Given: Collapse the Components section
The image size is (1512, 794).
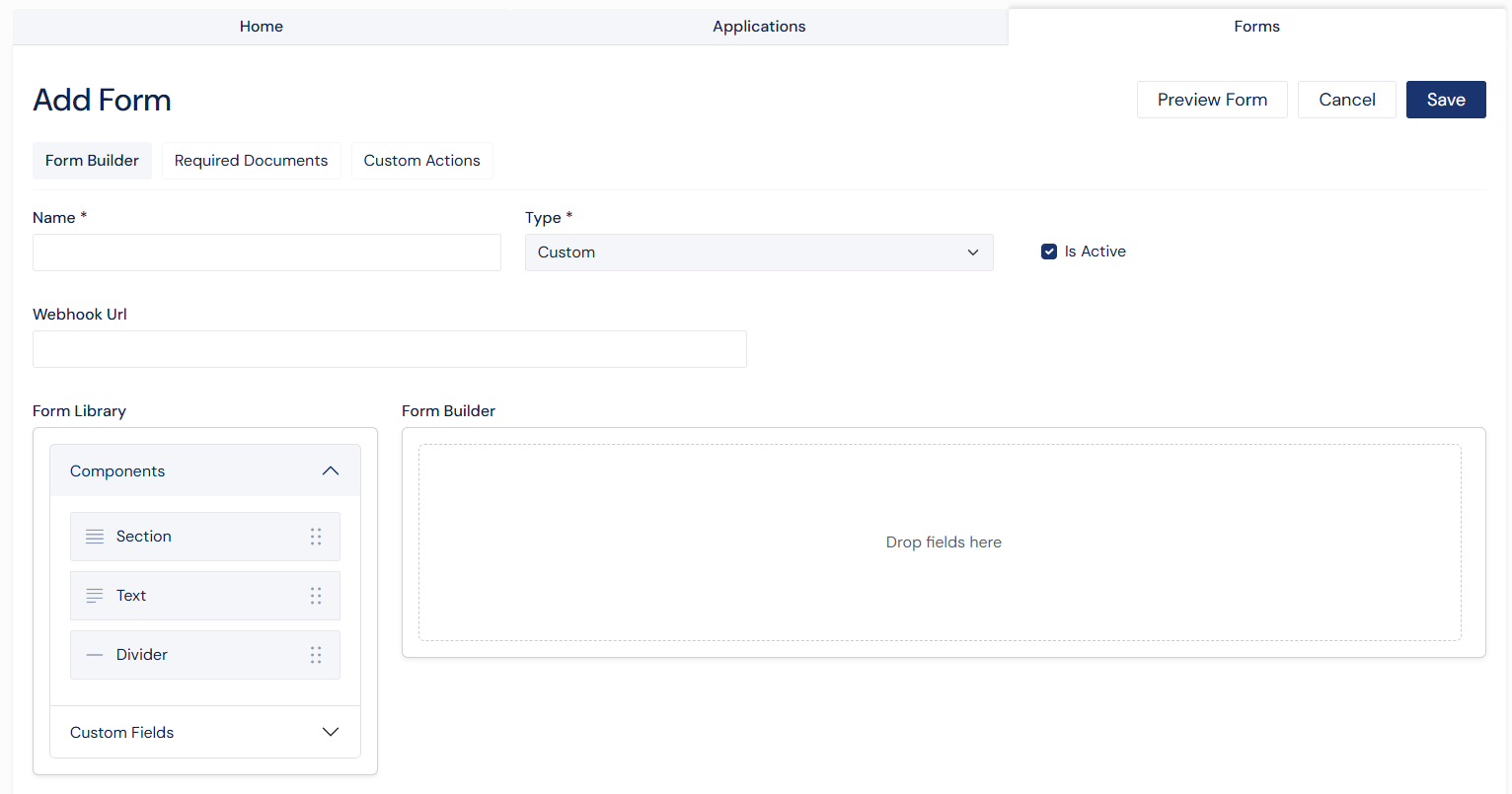Looking at the screenshot, I should tap(331, 470).
